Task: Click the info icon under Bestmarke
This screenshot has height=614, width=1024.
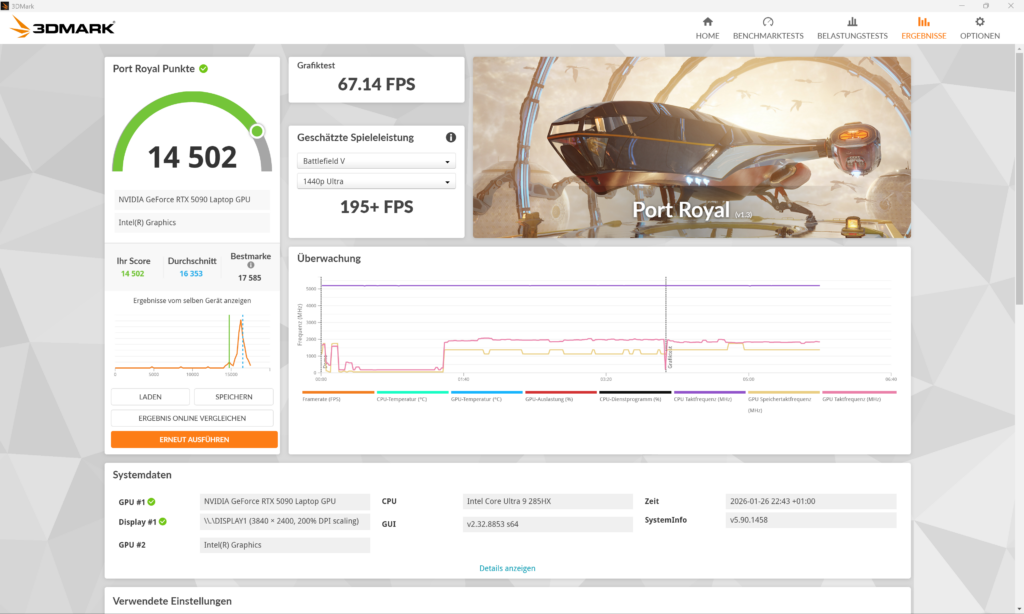Action: tap(250, 265)
